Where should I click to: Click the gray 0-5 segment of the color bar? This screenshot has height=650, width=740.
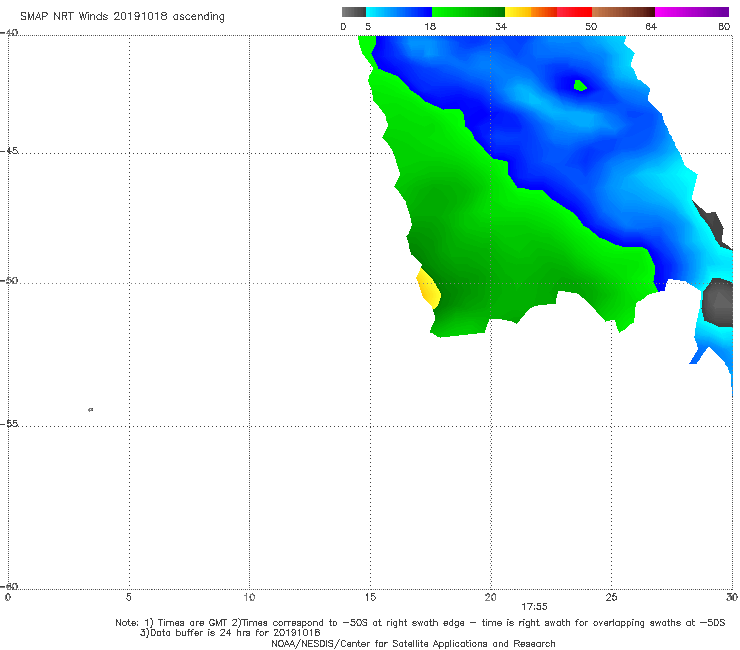coord(354,12)
